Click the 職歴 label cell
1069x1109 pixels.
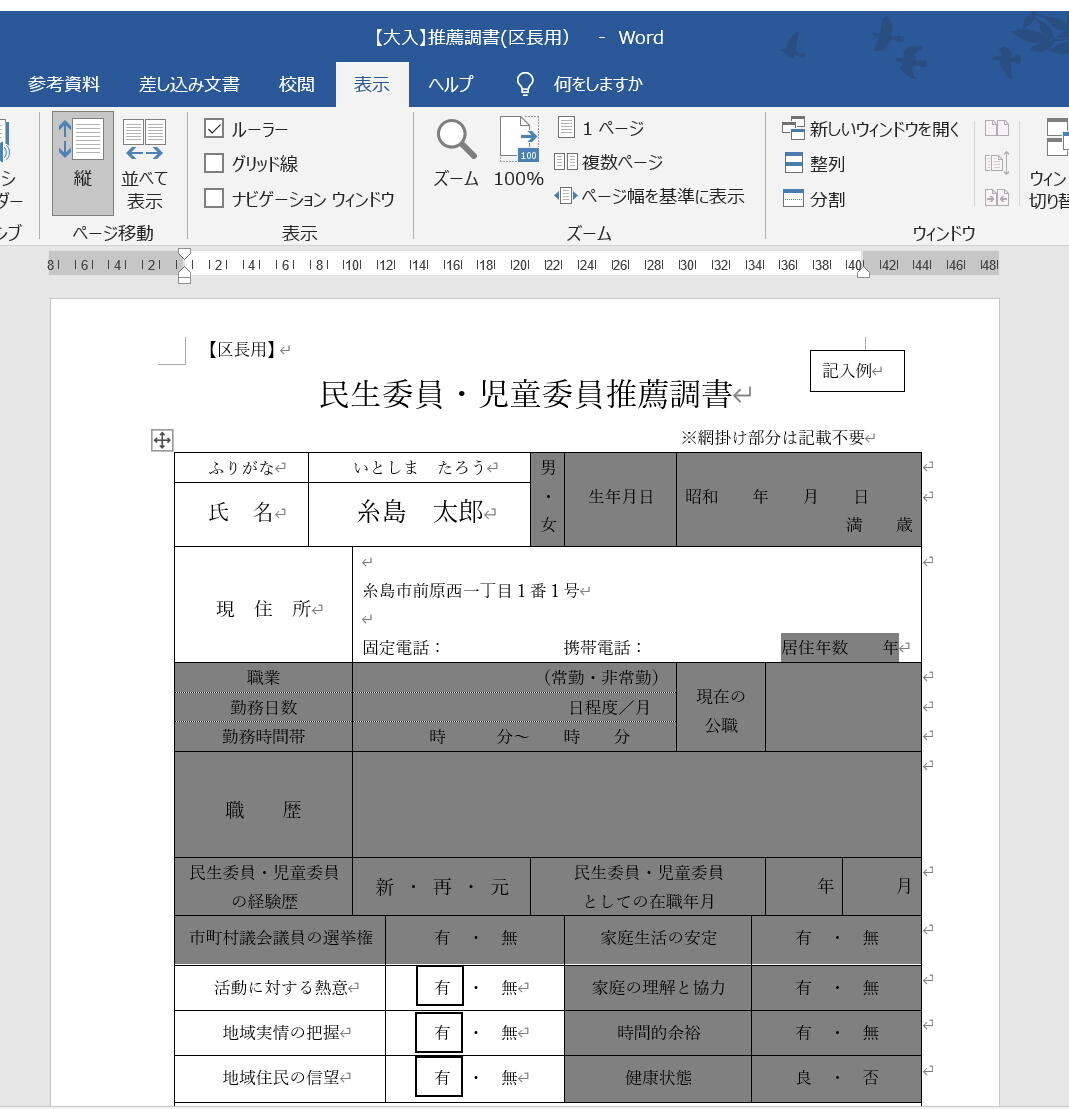263,805
